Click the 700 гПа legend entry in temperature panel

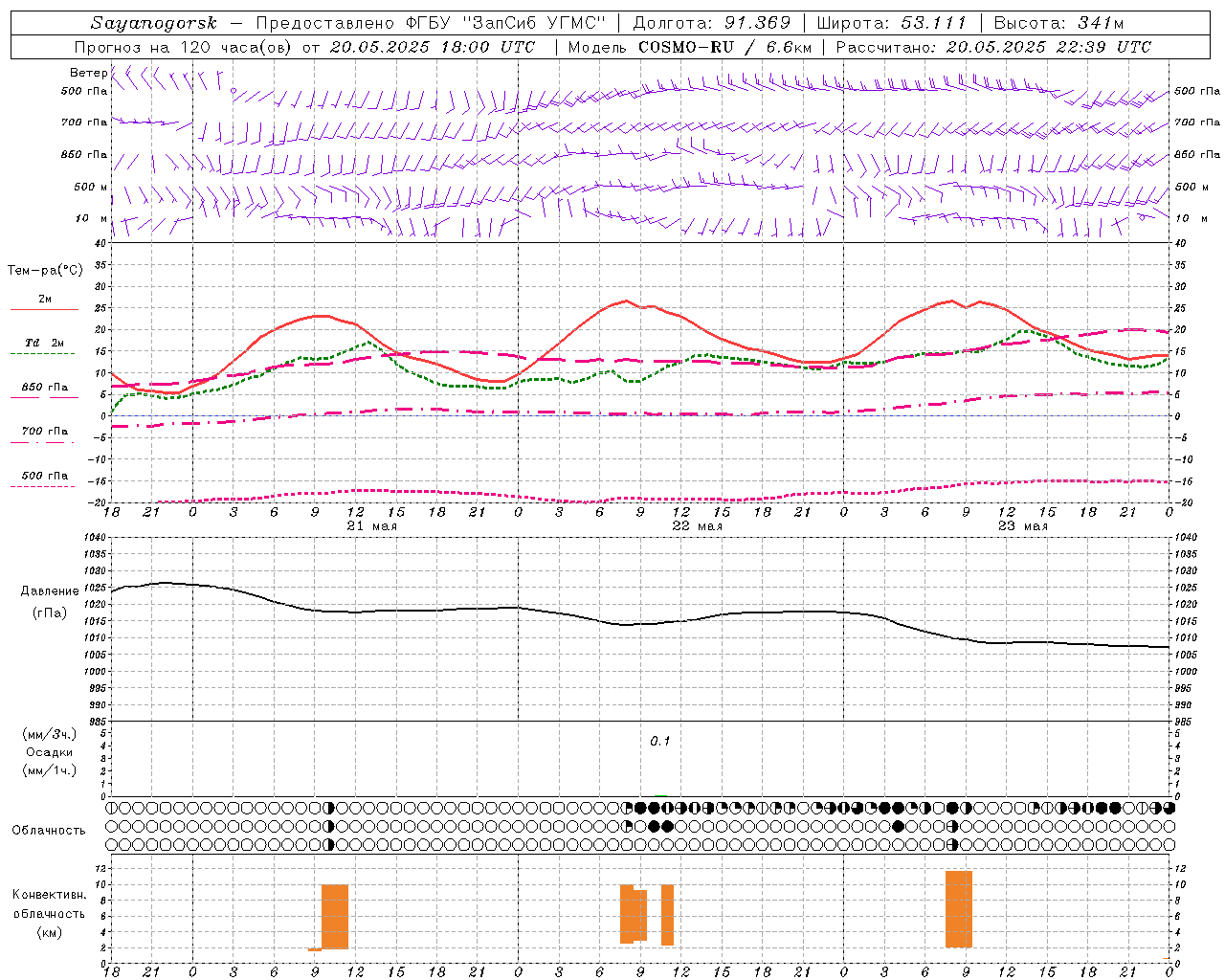[44, 432]
